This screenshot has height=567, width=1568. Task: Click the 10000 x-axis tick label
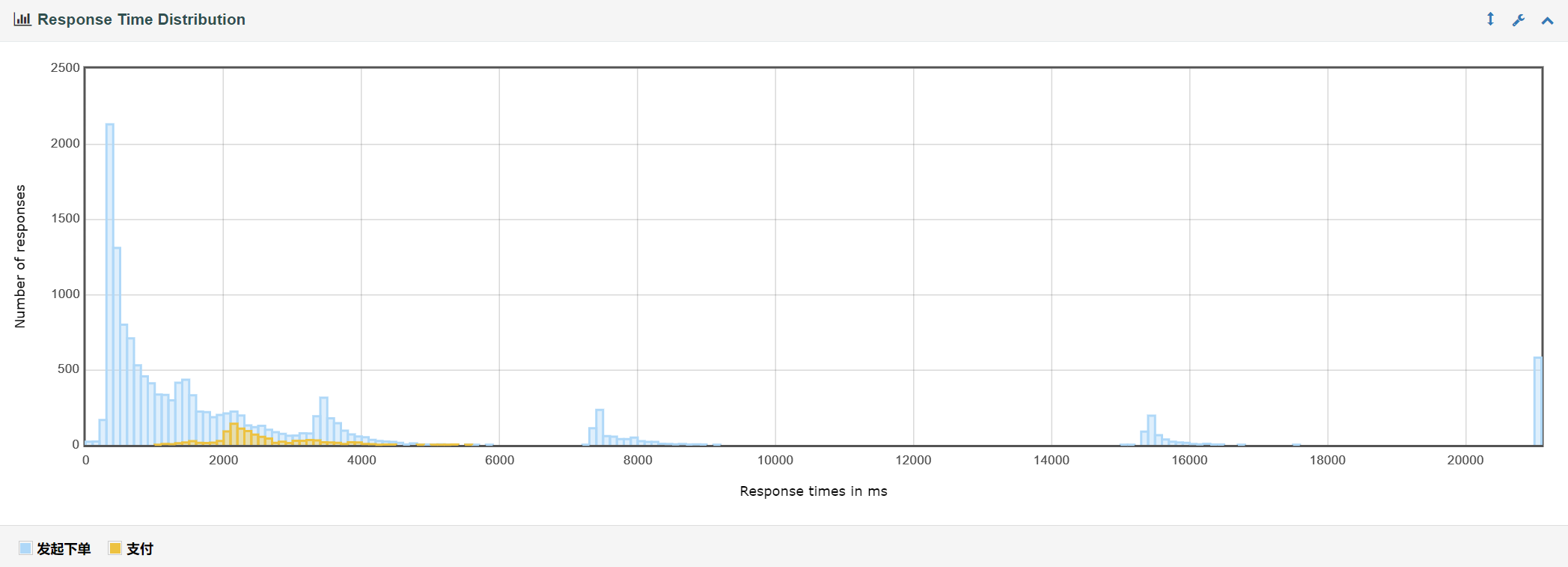[775, 461]
